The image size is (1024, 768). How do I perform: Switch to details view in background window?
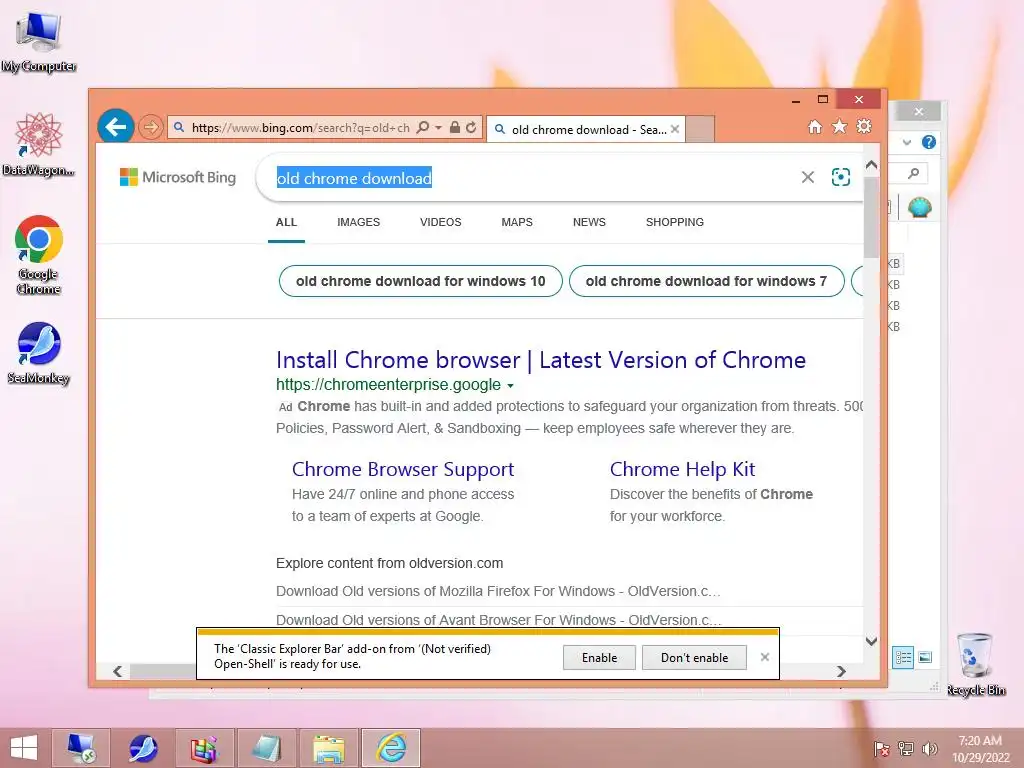point(904,657)
